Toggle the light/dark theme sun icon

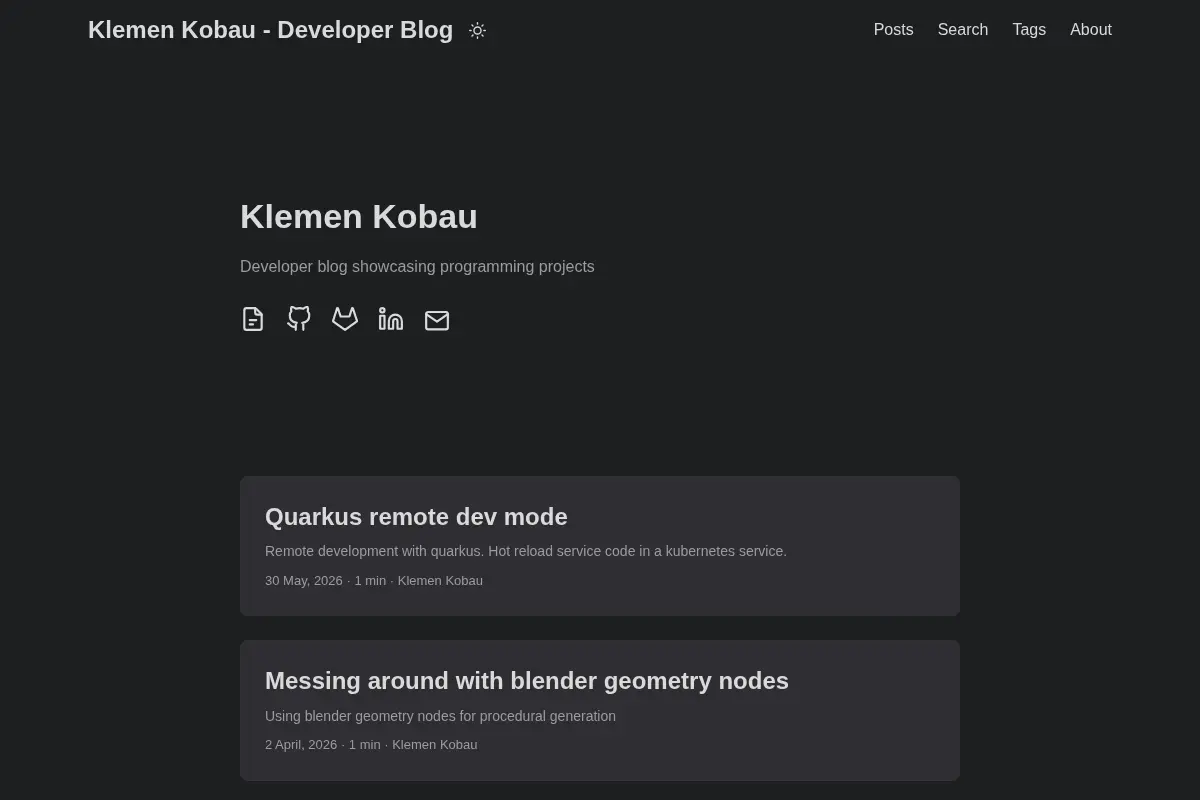coord(477,30)
